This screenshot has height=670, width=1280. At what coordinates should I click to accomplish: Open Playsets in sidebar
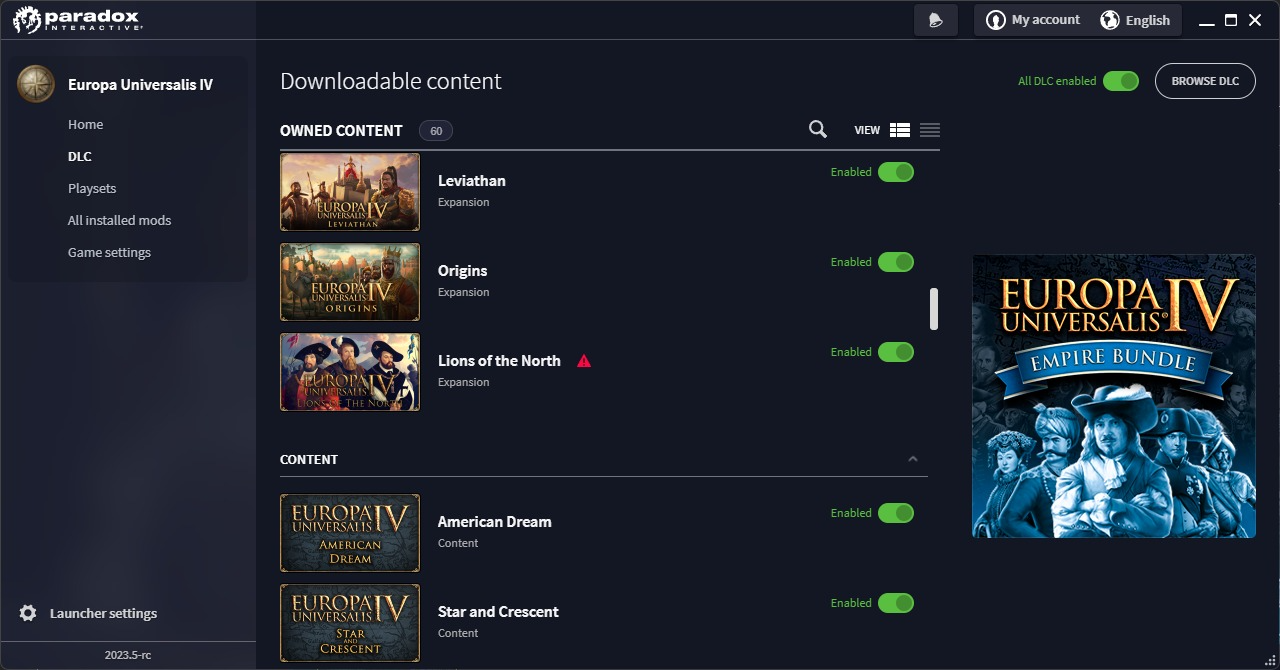click(92, 188)
